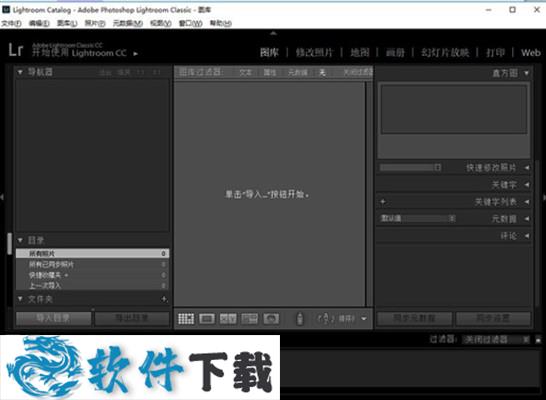
Task: Click the grid view vertical scrollbar
Action: 369,194
